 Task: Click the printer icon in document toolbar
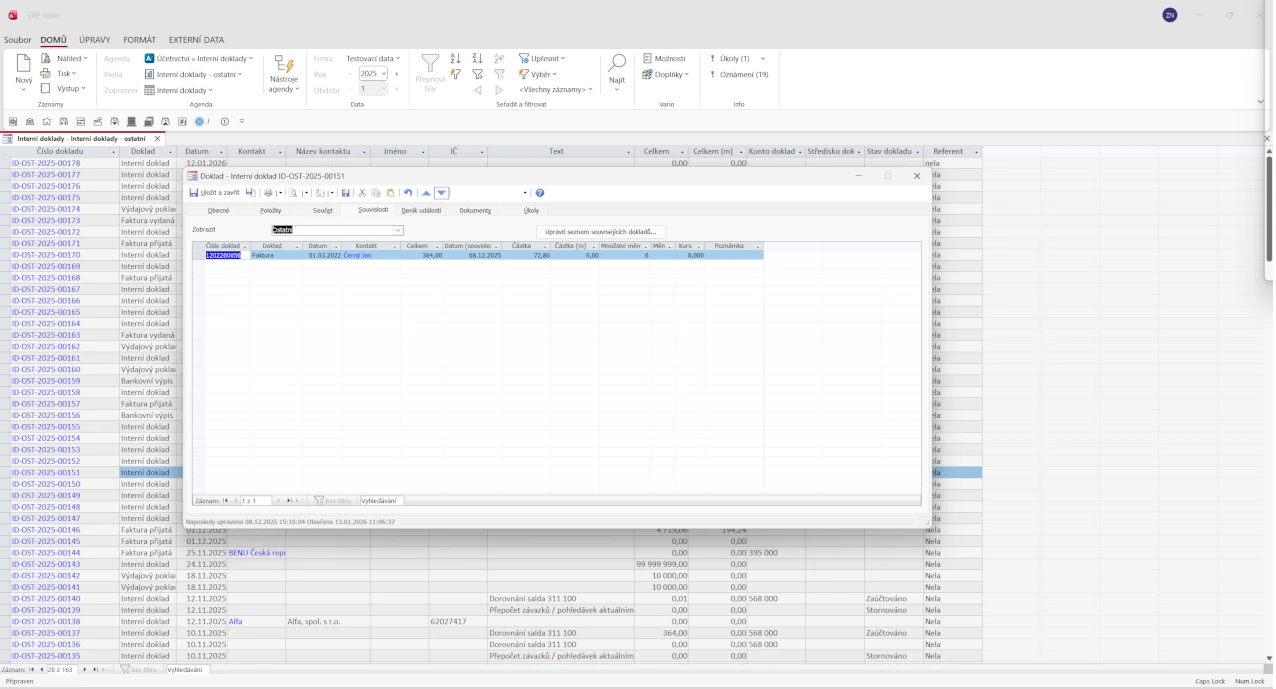[268, 193]
